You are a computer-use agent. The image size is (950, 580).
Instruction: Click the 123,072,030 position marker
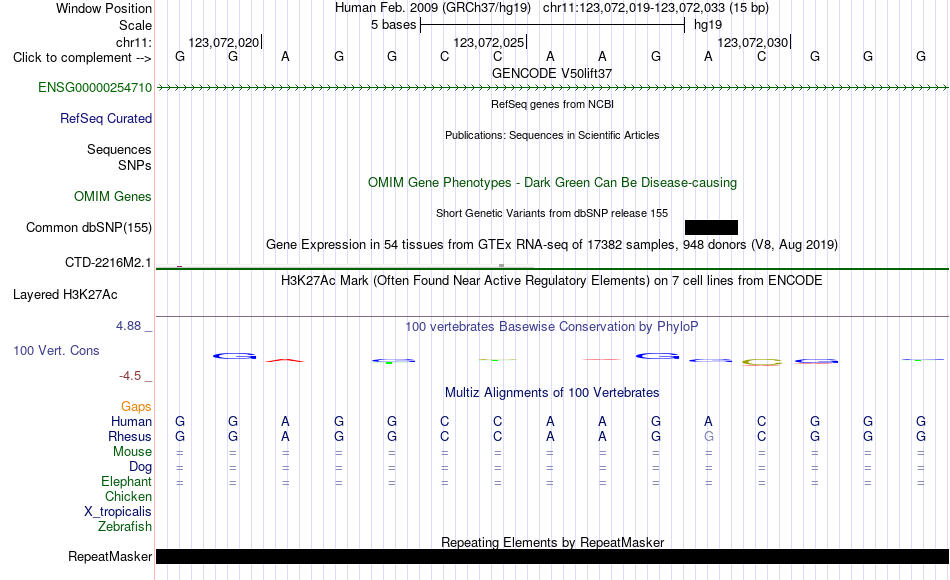(x=752, y=42)
